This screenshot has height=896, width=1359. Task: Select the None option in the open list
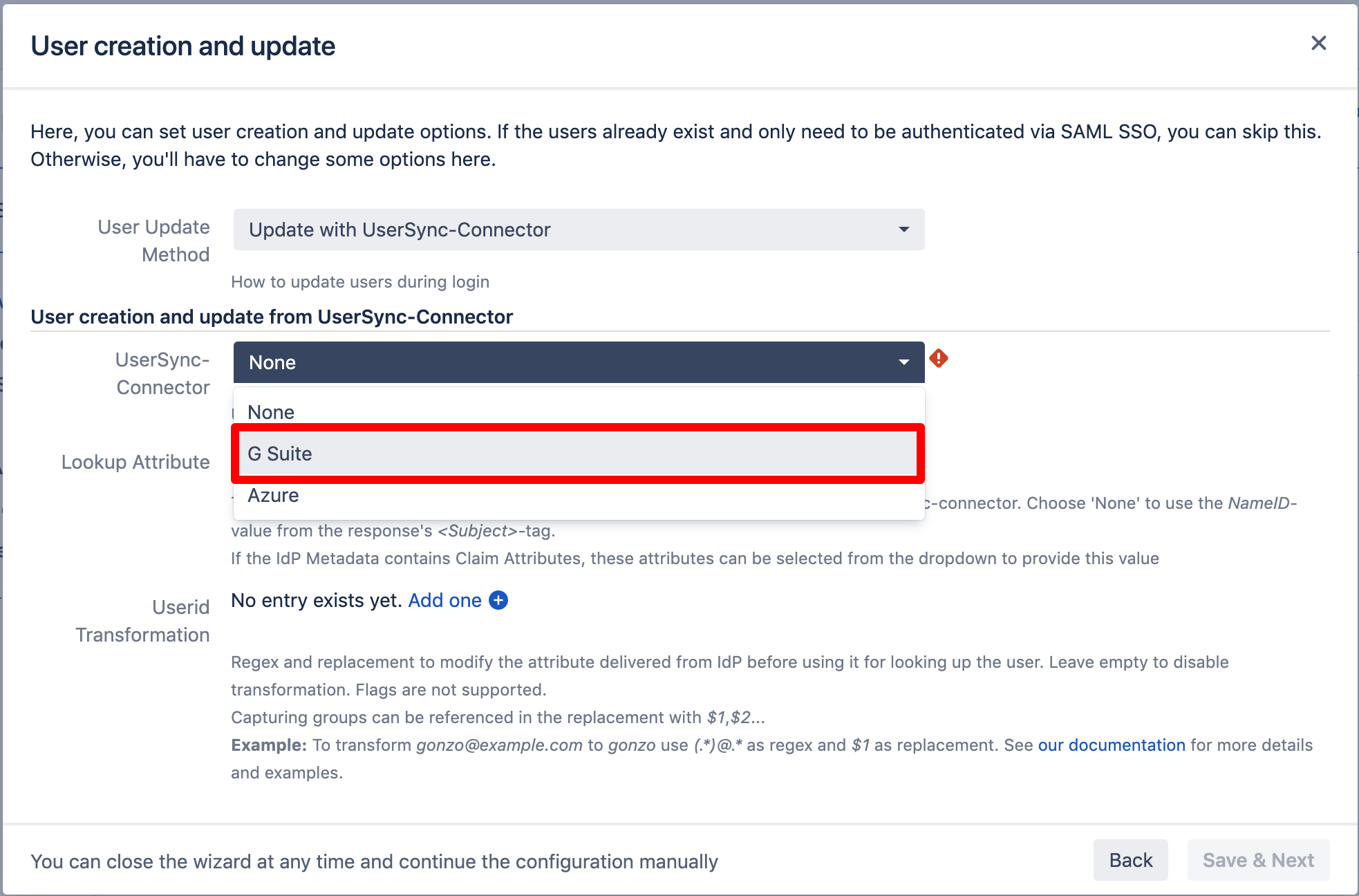tap(271, 412)
